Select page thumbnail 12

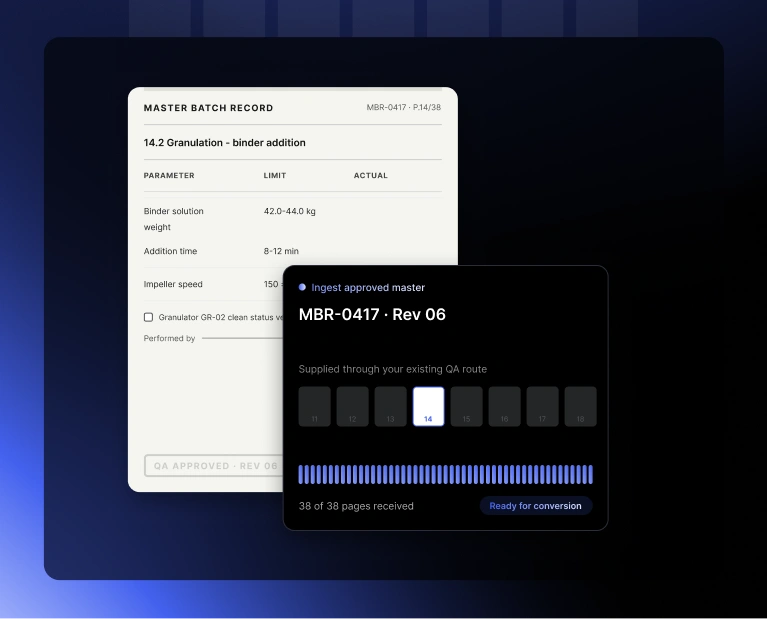pyautogui.click(x=352, y=407)
